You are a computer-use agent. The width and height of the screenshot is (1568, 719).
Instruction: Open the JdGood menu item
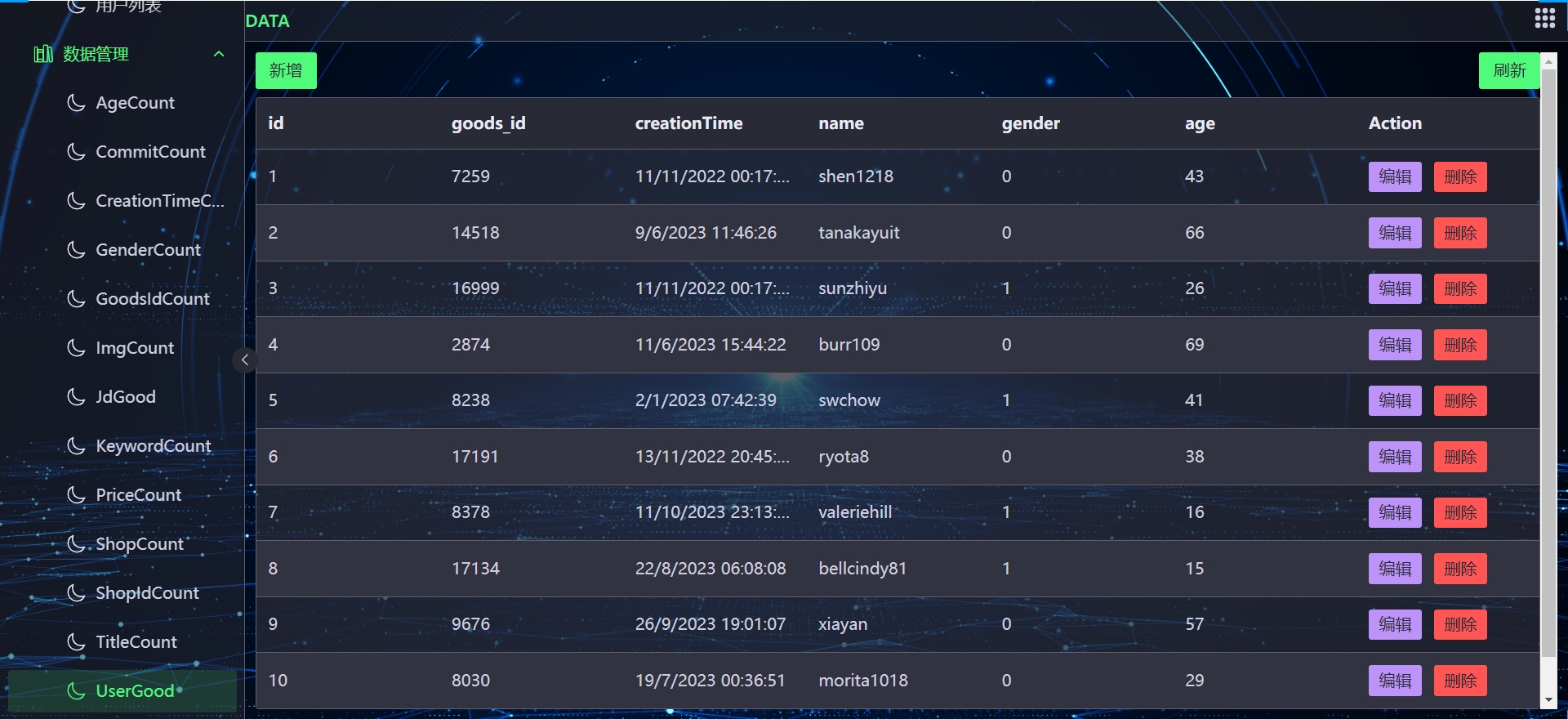click(122, 397)
